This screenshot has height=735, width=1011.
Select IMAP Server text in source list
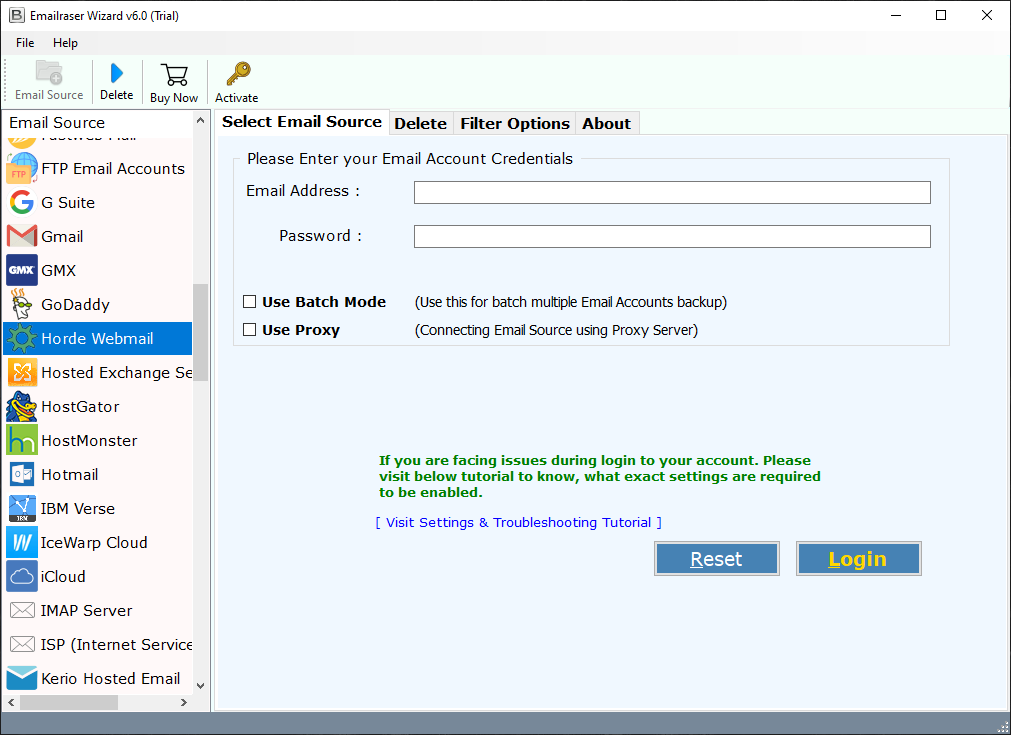click(x=86, y=610)
